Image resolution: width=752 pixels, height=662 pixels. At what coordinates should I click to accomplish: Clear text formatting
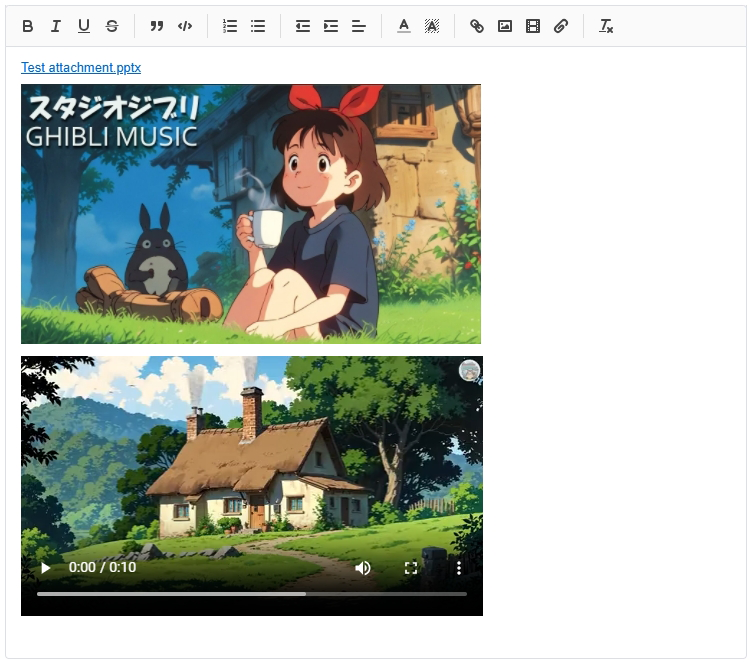(x=606, y=26)
